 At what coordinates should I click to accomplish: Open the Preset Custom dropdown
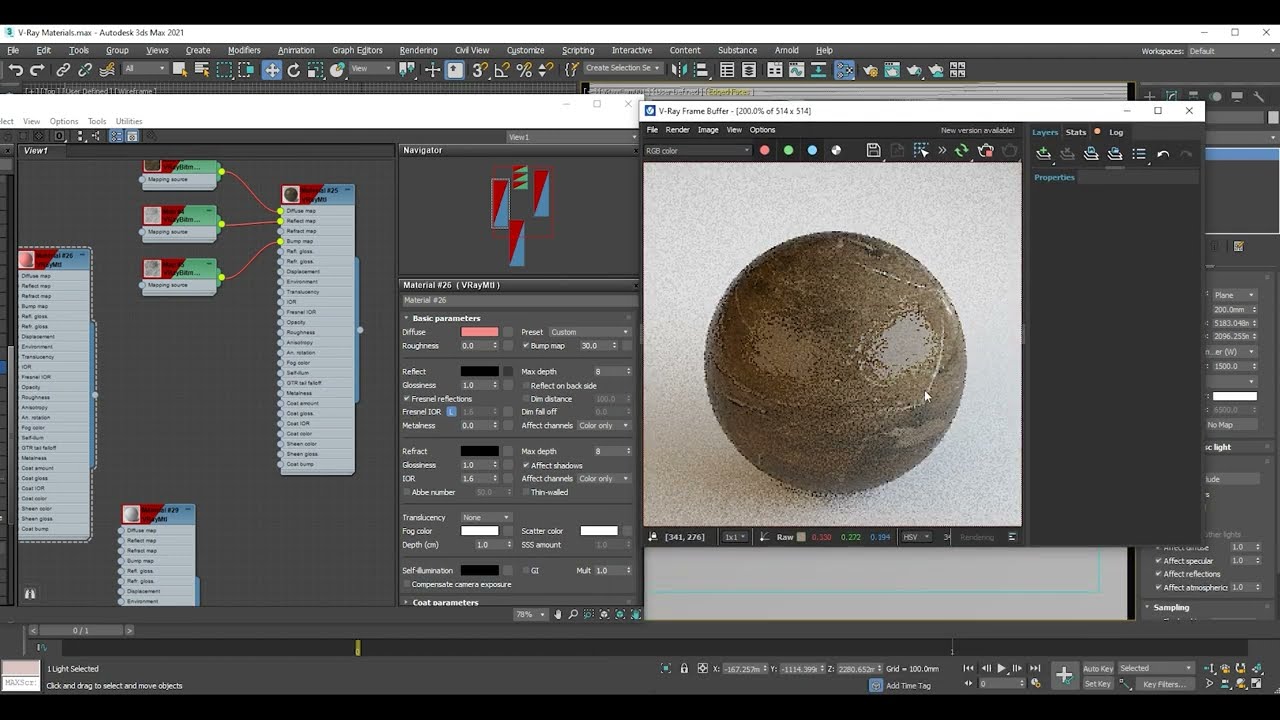click(590, 332)
